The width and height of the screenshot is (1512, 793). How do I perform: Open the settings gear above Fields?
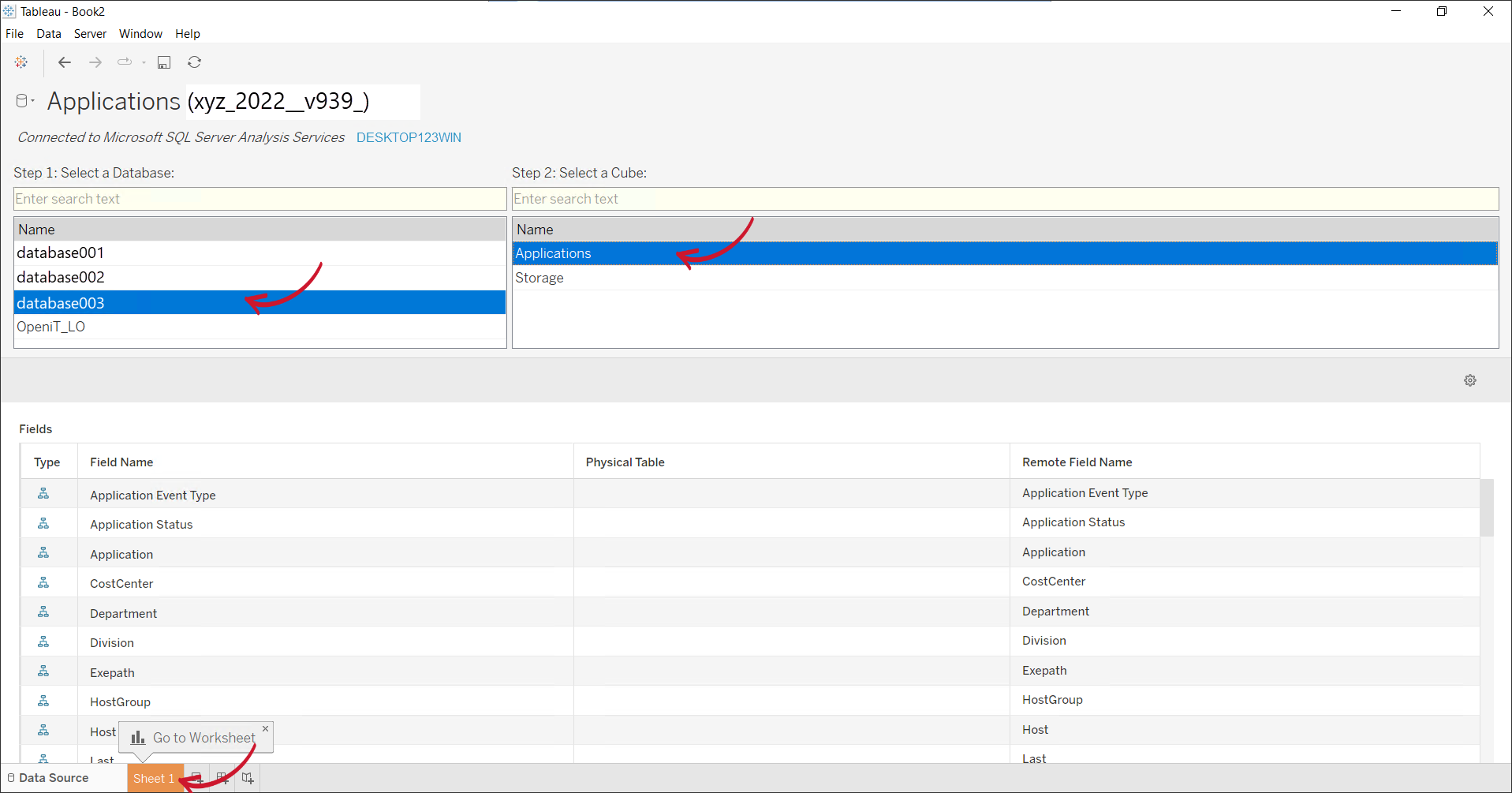point(1469,380)
